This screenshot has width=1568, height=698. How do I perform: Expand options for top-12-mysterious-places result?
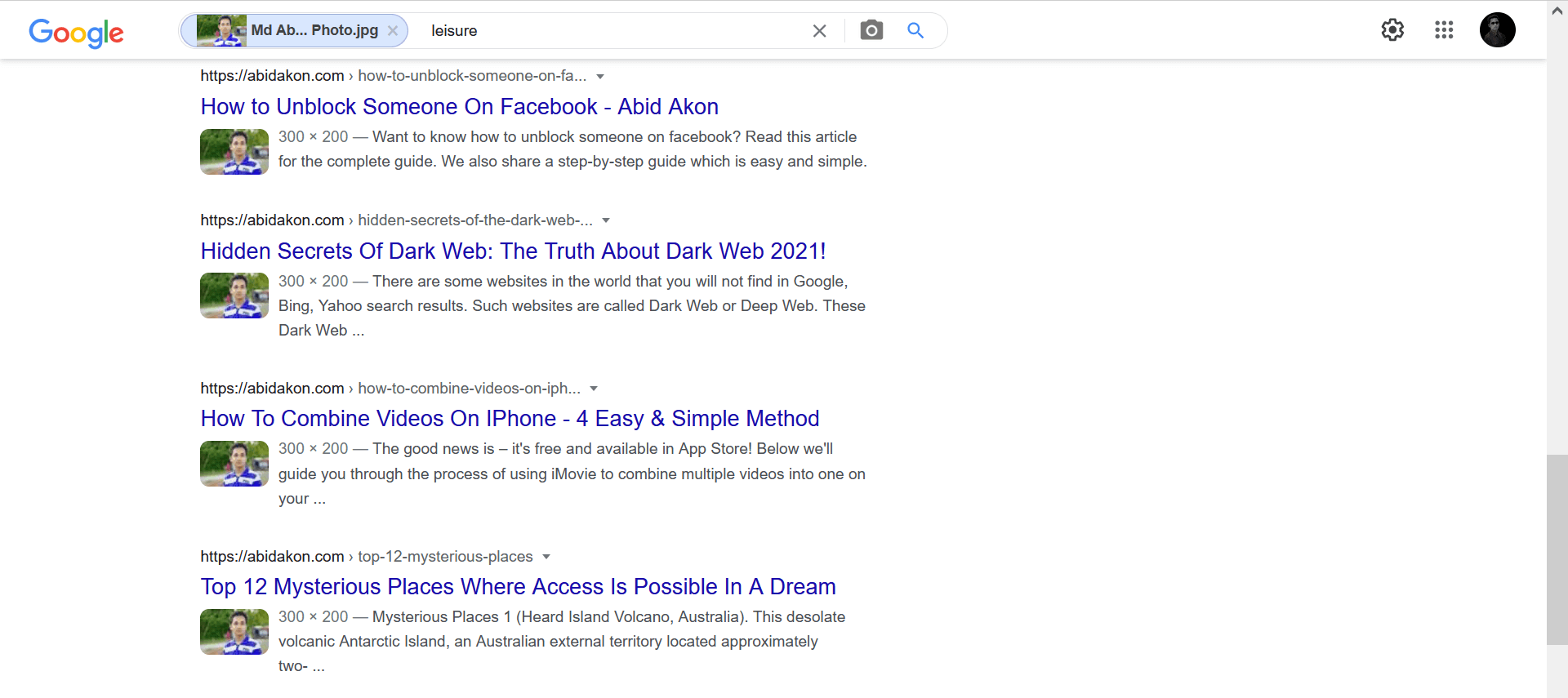(546, 557)
